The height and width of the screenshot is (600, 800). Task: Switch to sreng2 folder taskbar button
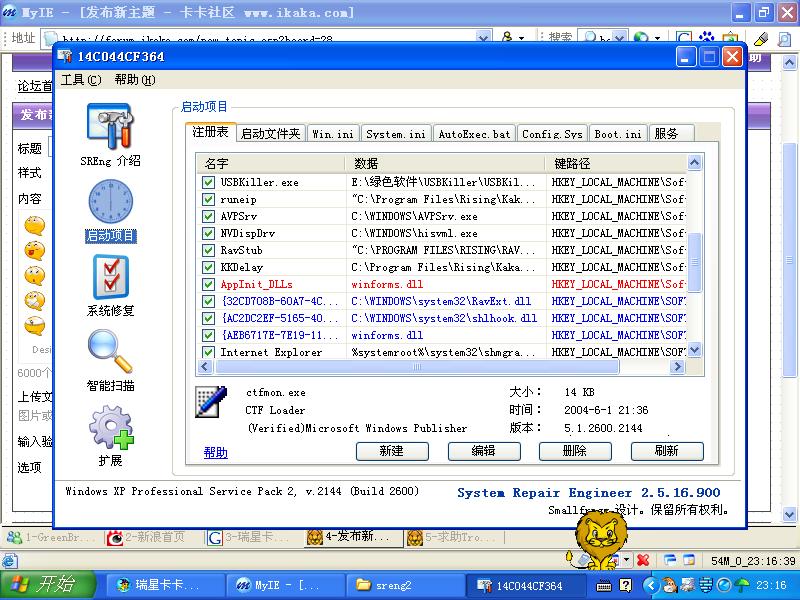(x=404, y=585)
